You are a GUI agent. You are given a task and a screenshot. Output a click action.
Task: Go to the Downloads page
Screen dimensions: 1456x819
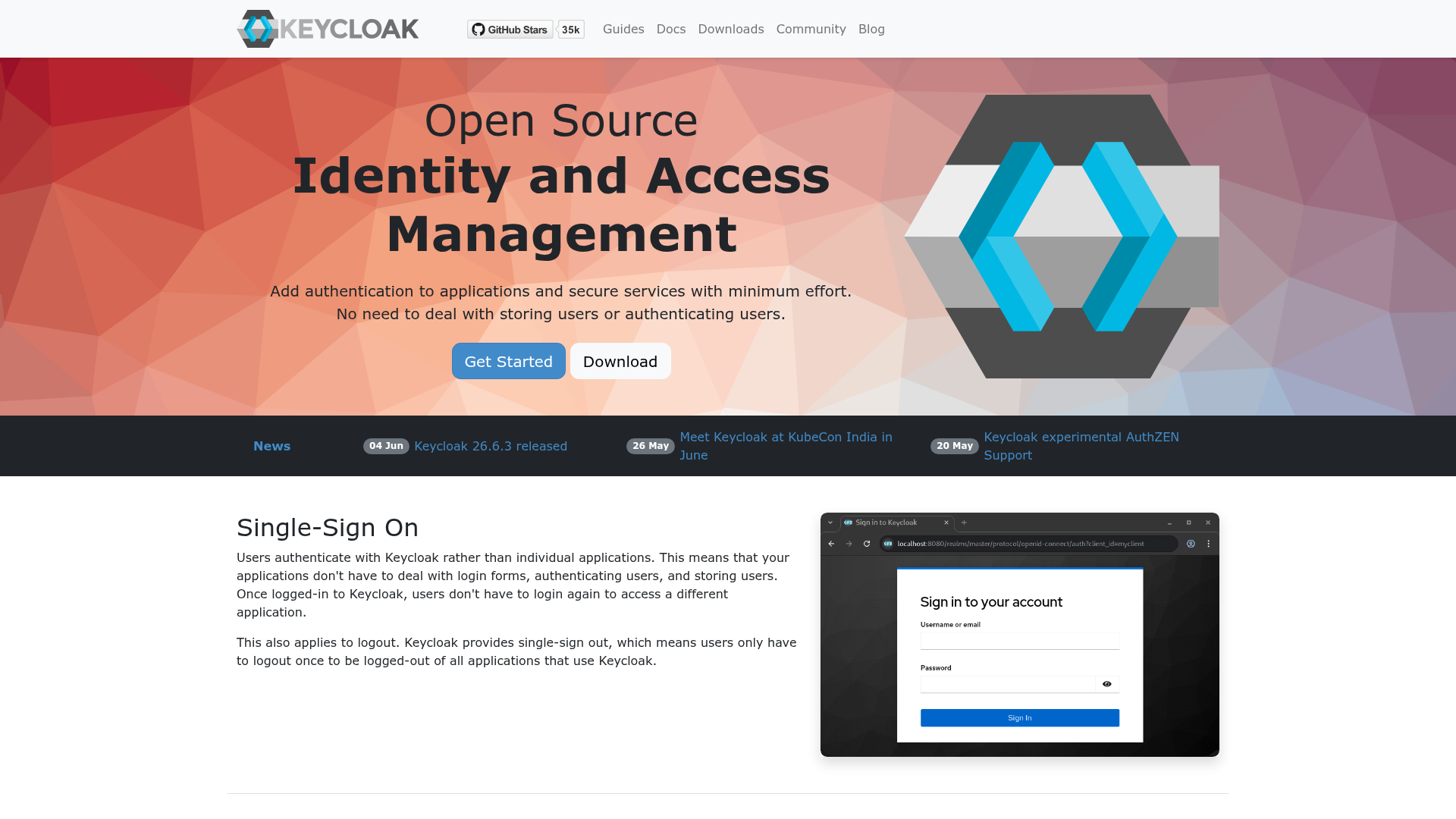(731, 29)
